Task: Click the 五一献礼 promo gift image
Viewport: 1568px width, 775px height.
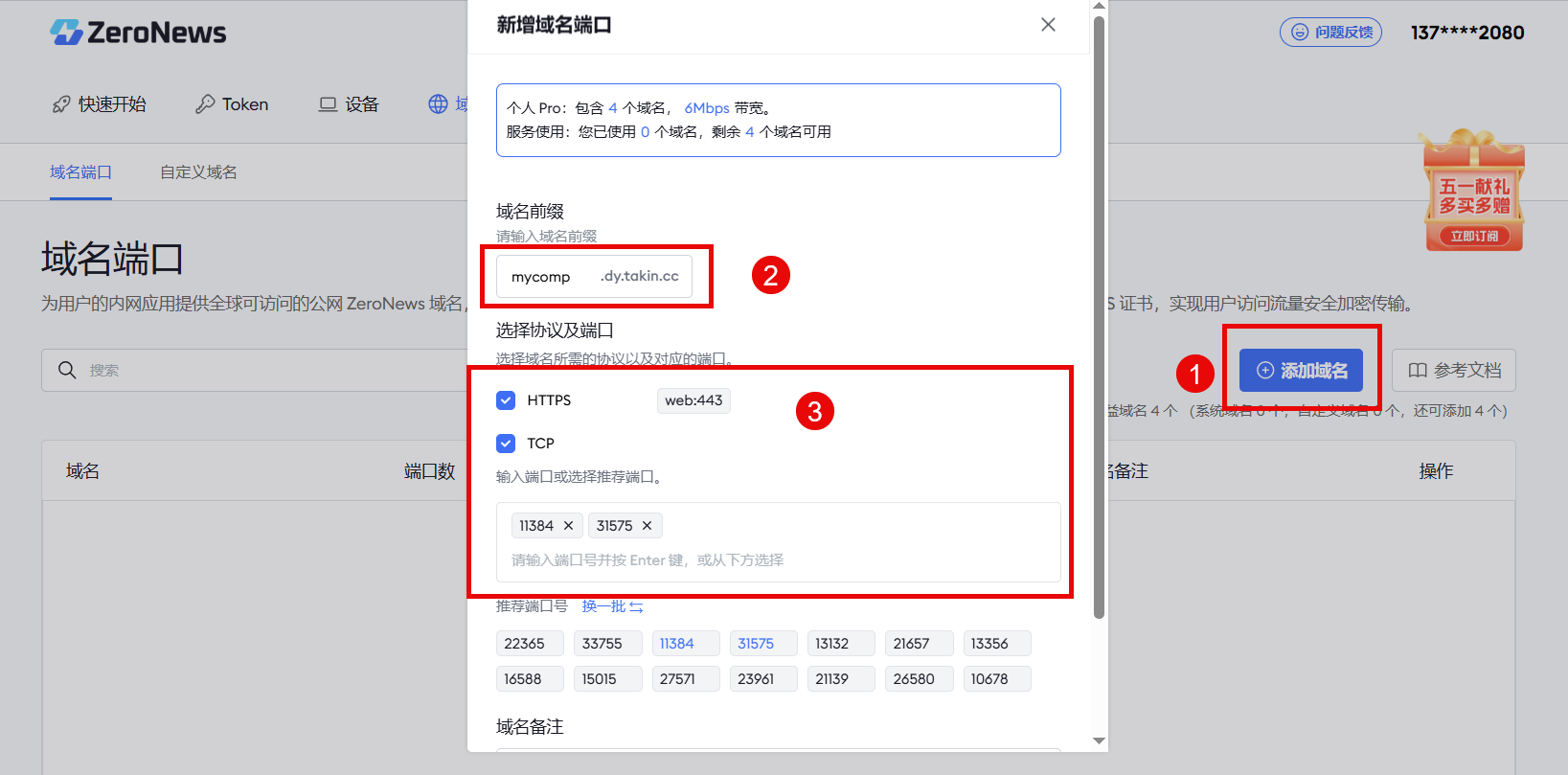Action: click(1474, 189)
